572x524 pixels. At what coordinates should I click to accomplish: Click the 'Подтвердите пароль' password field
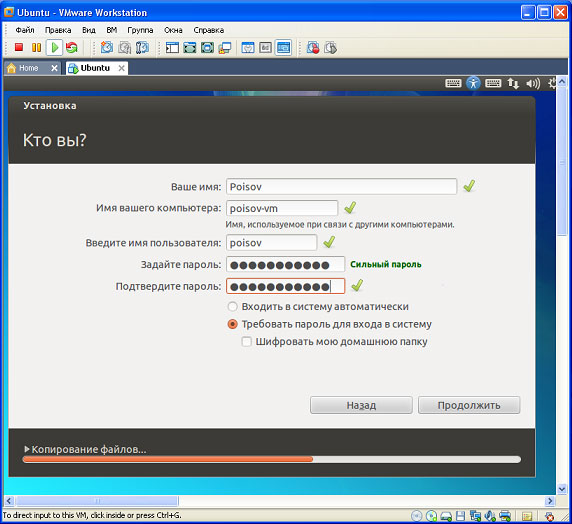click(285, 286)
